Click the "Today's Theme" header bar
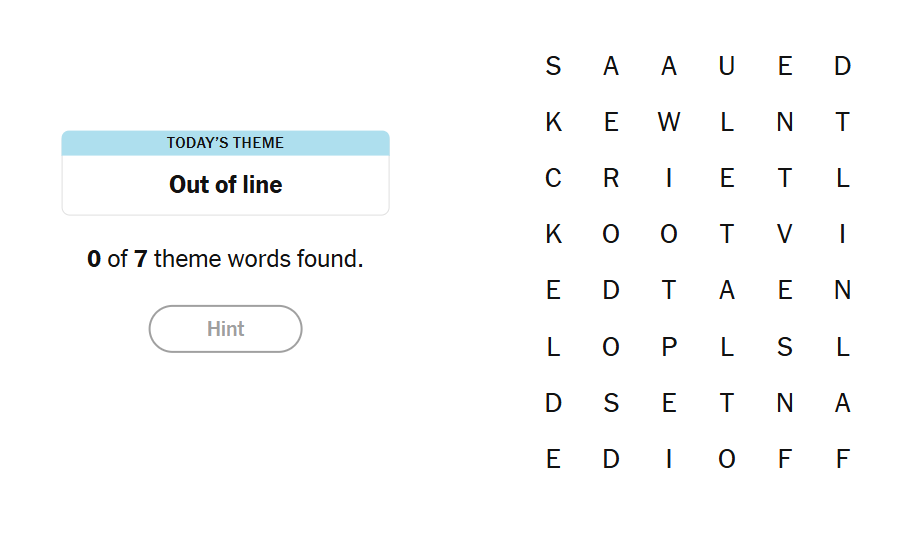This screenshot has height=538, width=916. pyautogui.click(x=225, y=143)
